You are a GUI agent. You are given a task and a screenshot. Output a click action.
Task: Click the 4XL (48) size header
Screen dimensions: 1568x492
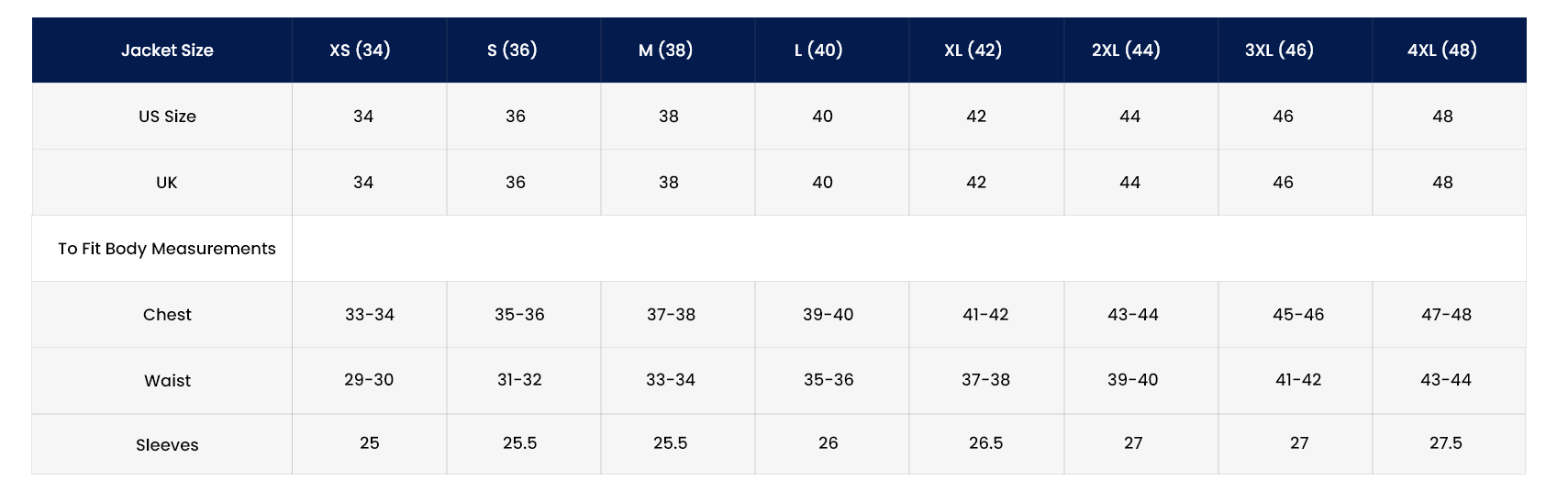1442,50
